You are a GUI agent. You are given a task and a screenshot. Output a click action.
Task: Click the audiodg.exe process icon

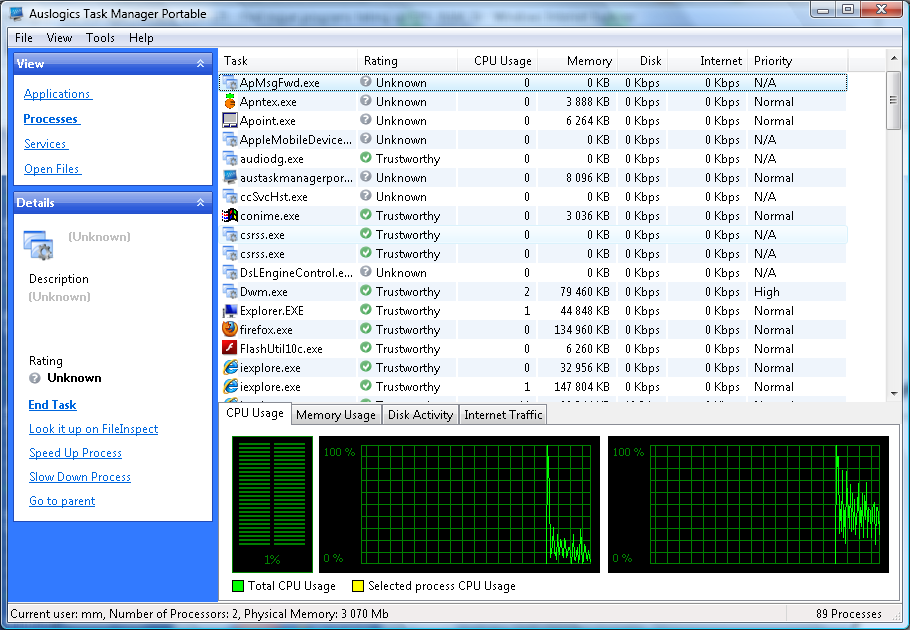click(x=230, y=159)
